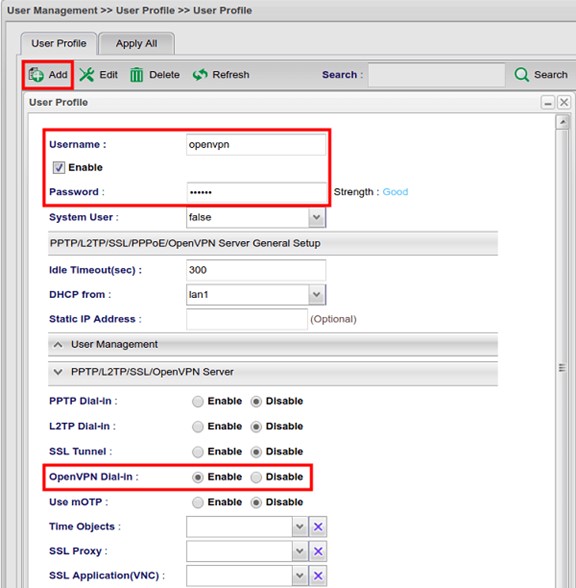The height and width of the screenshot is (588, 576).
Task: Switch to the Apply All tab
Action: (136, 44)
